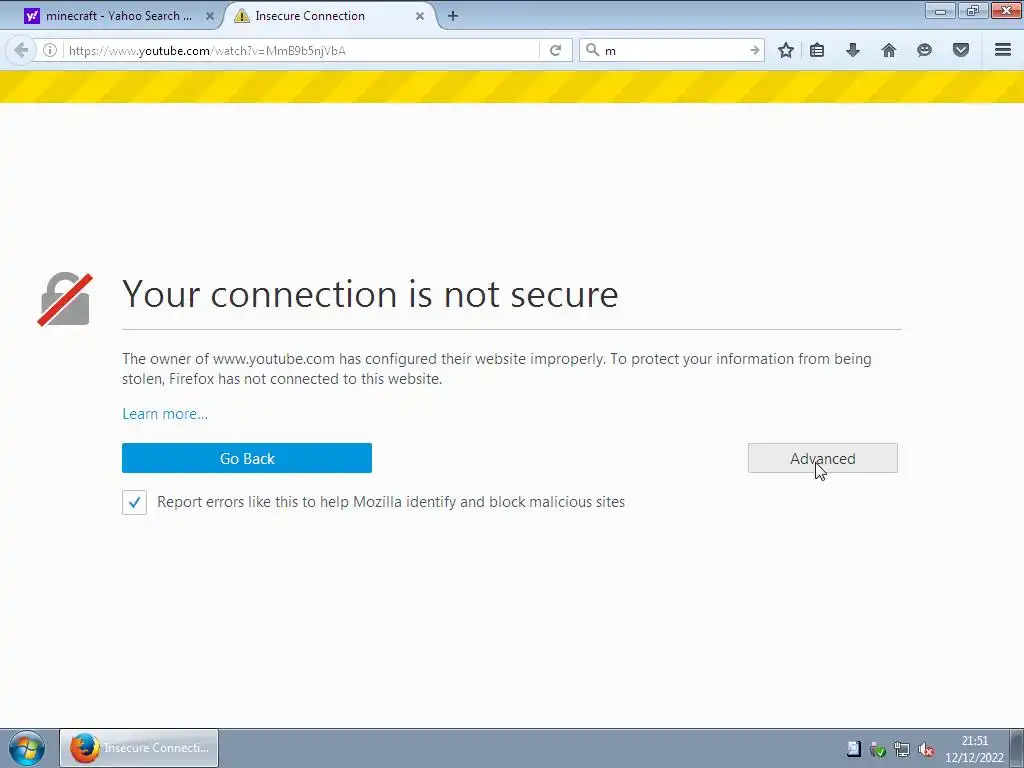1024x768 pixels.
Task: Open the clock showing 21:51
Action: (x=974, y=748)
